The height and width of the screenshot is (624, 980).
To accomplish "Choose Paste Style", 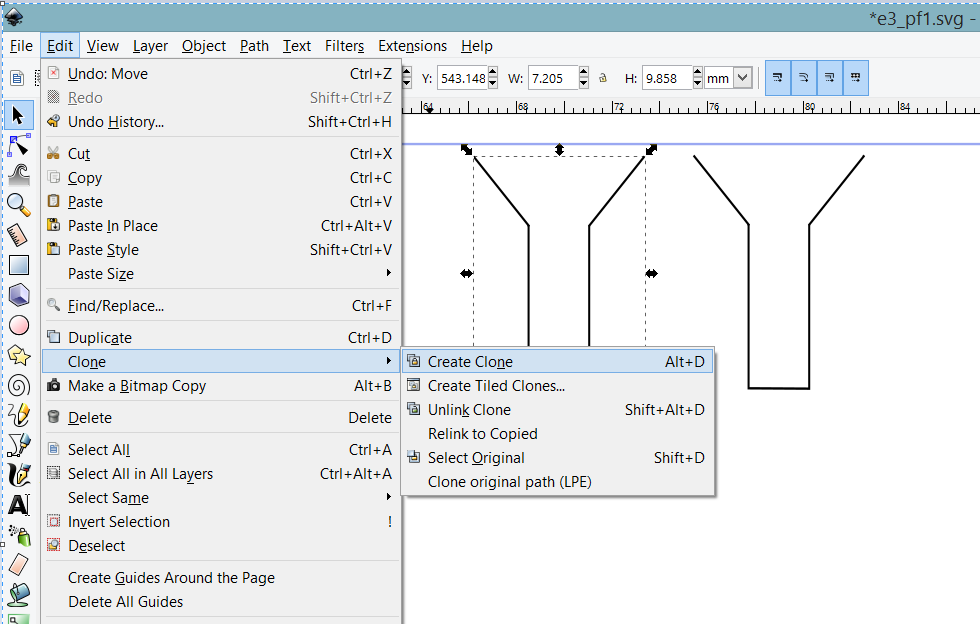I will point(221,249).
